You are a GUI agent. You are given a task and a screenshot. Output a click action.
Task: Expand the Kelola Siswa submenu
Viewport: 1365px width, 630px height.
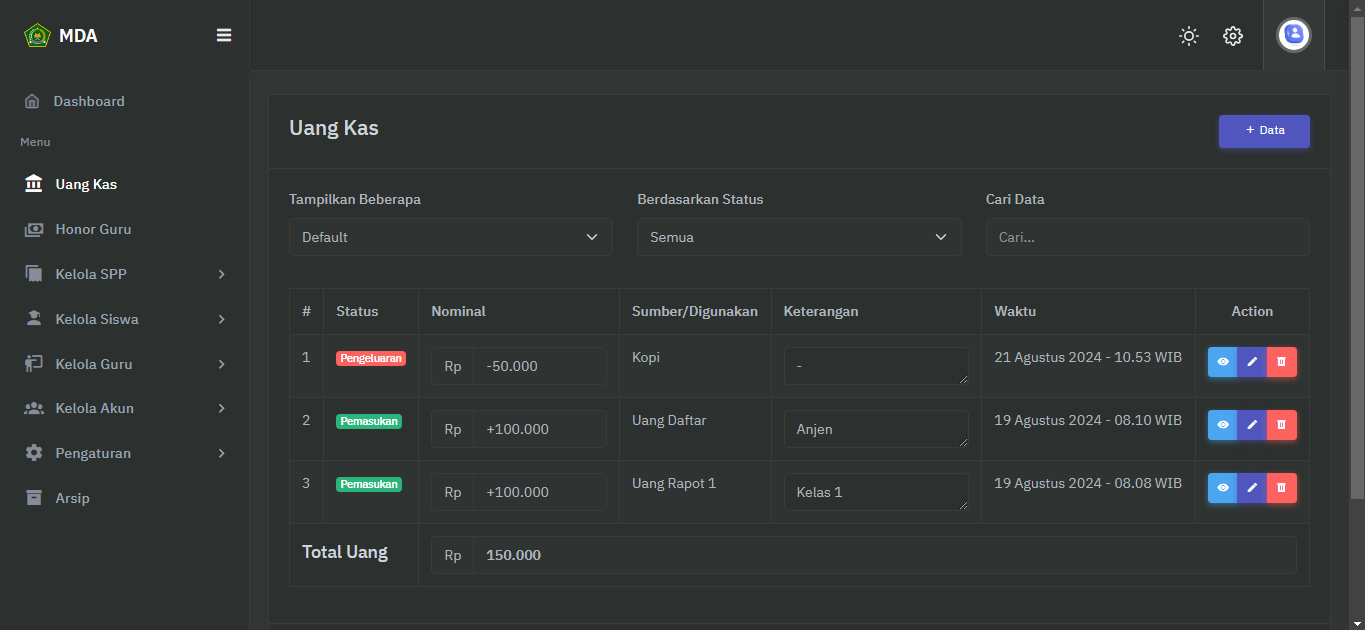[x=125, y=319]
